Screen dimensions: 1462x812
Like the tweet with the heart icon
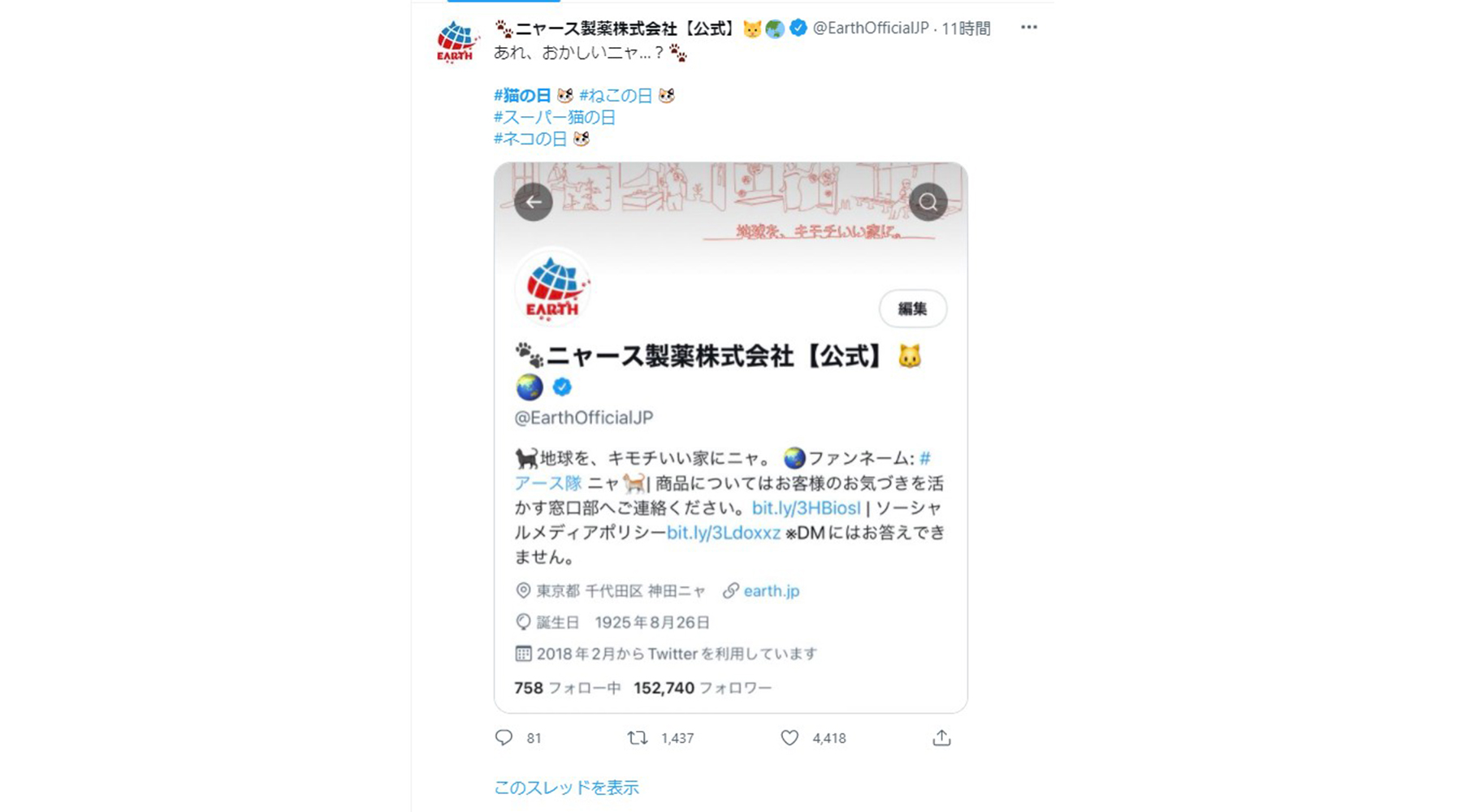789,737
